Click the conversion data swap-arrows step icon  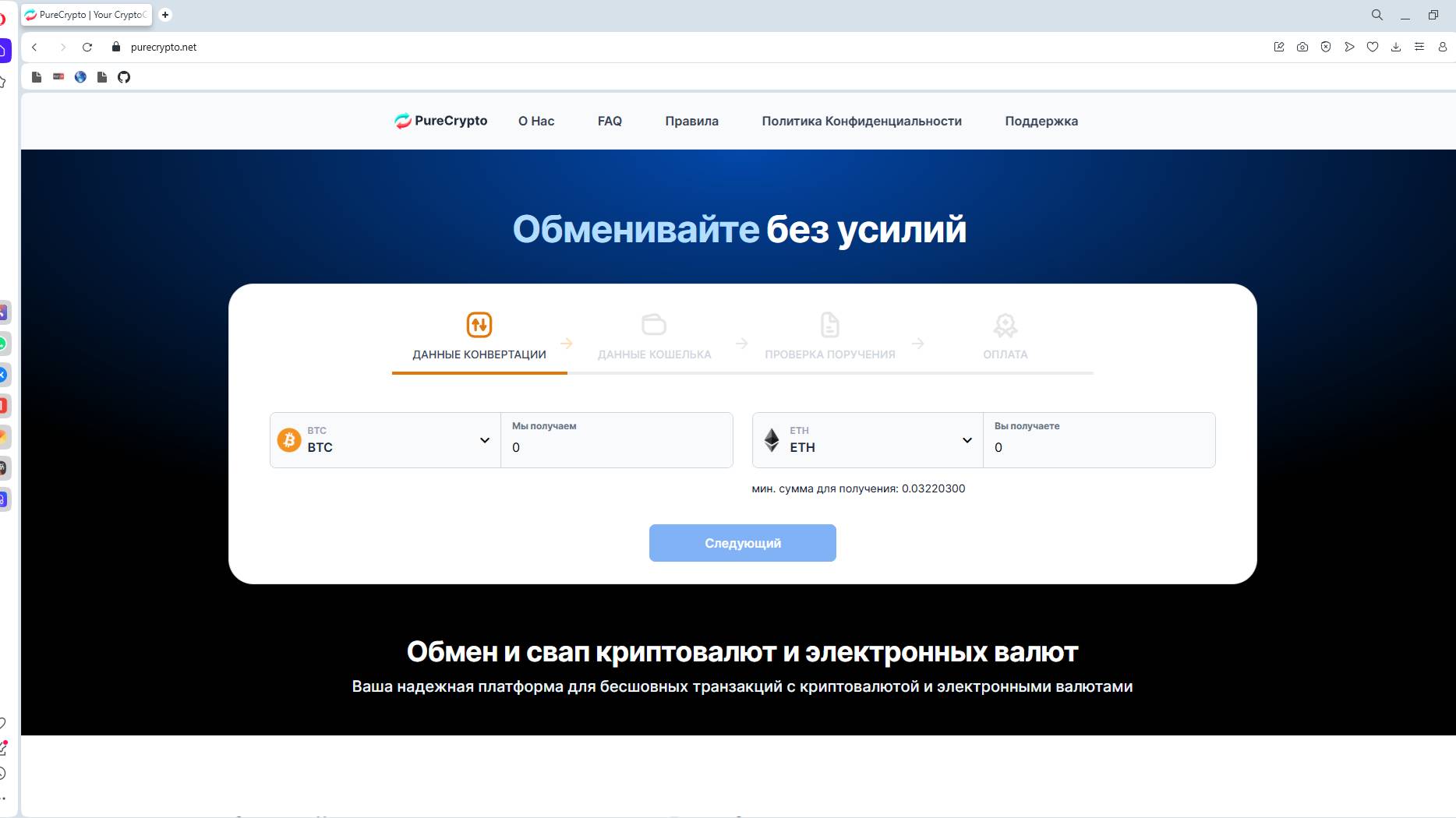click(x=479, y=325)
